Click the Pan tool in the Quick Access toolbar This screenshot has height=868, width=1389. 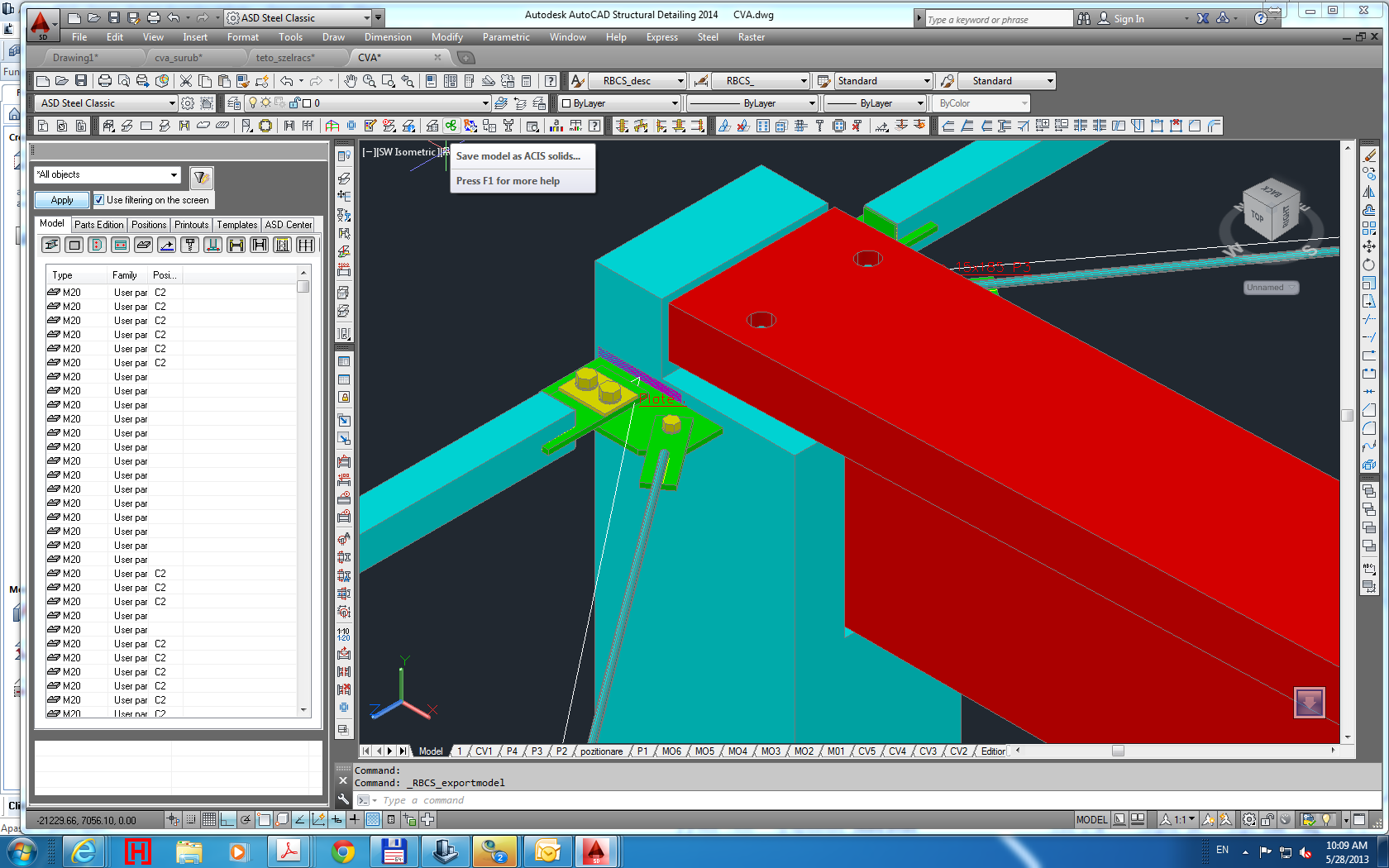click(x=351, y=80)
